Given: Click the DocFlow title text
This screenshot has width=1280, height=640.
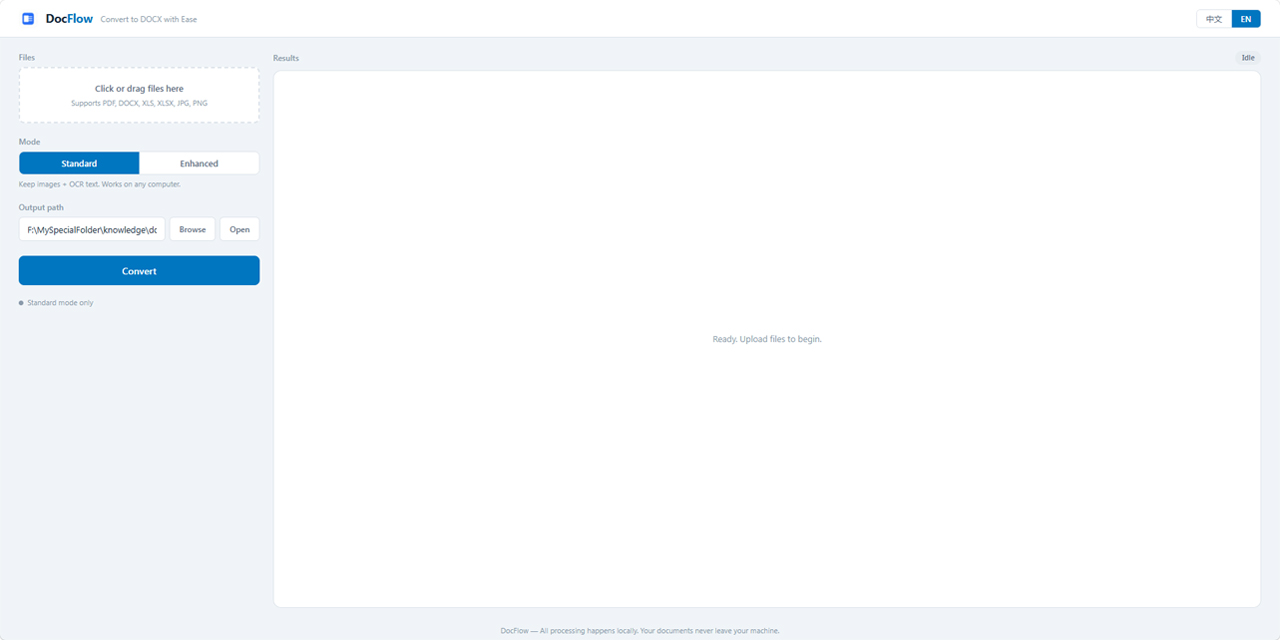Looking at the screenshot, I should (69, 19).
